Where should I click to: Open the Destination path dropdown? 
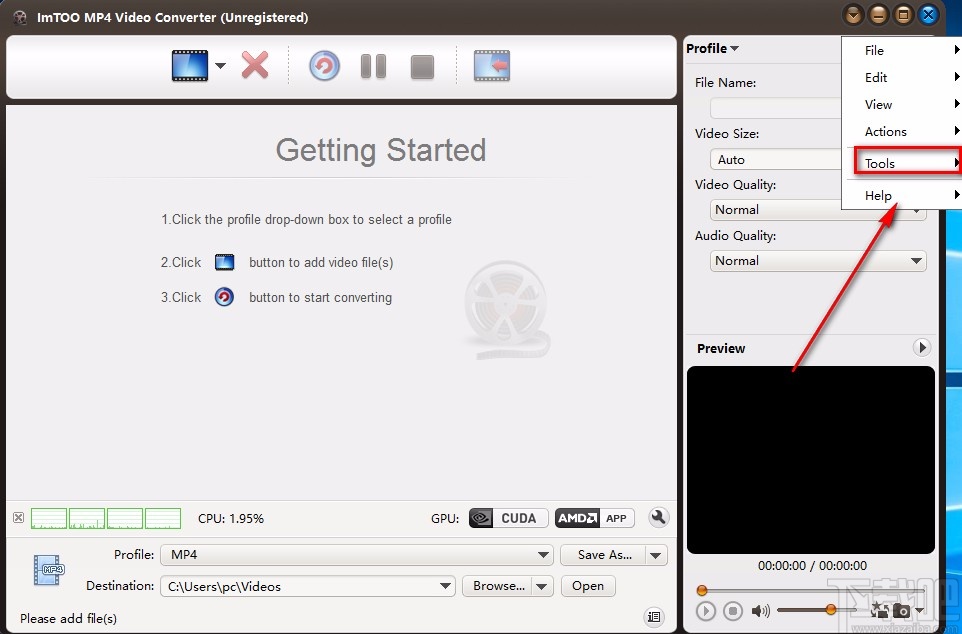point(445,586)
